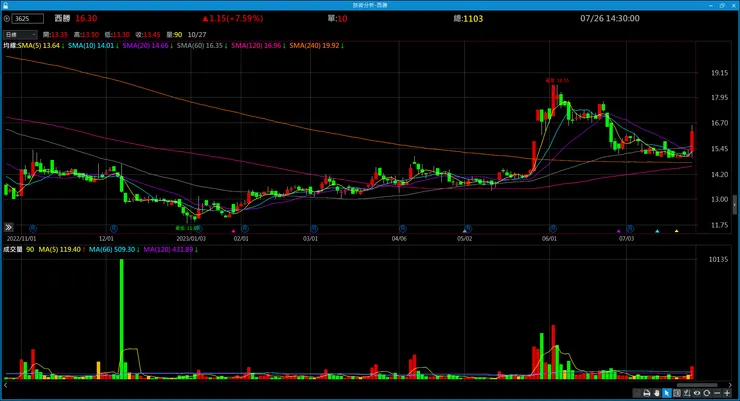Screen dimensions: 740x401
Task: Click the month marker icon near 07/03
Action: pyautogui.click(x=630, y=228)
